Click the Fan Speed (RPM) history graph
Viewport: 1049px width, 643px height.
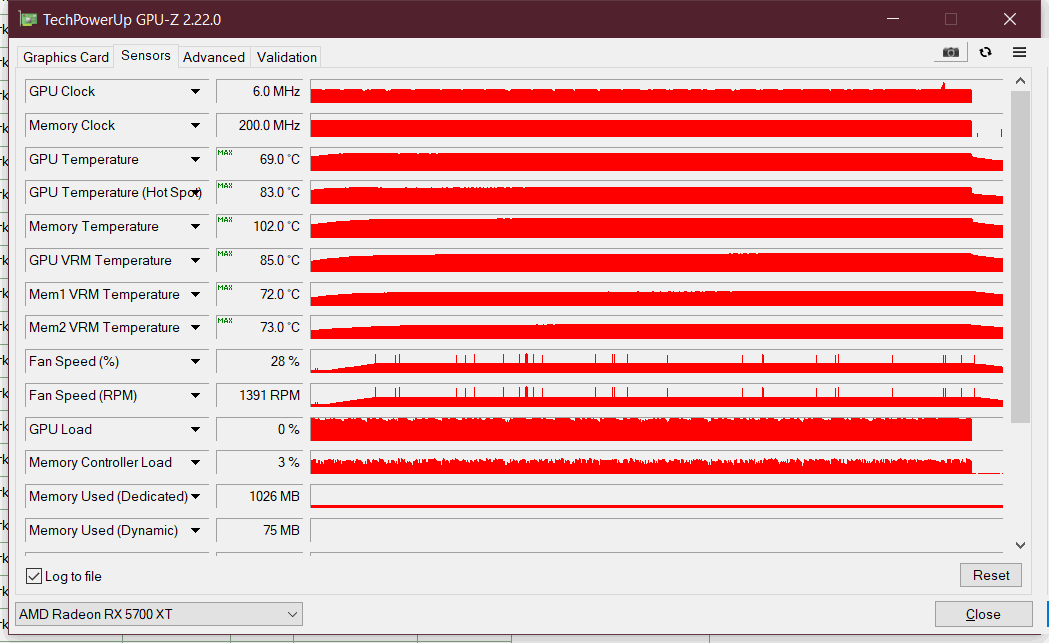(656, 395)
